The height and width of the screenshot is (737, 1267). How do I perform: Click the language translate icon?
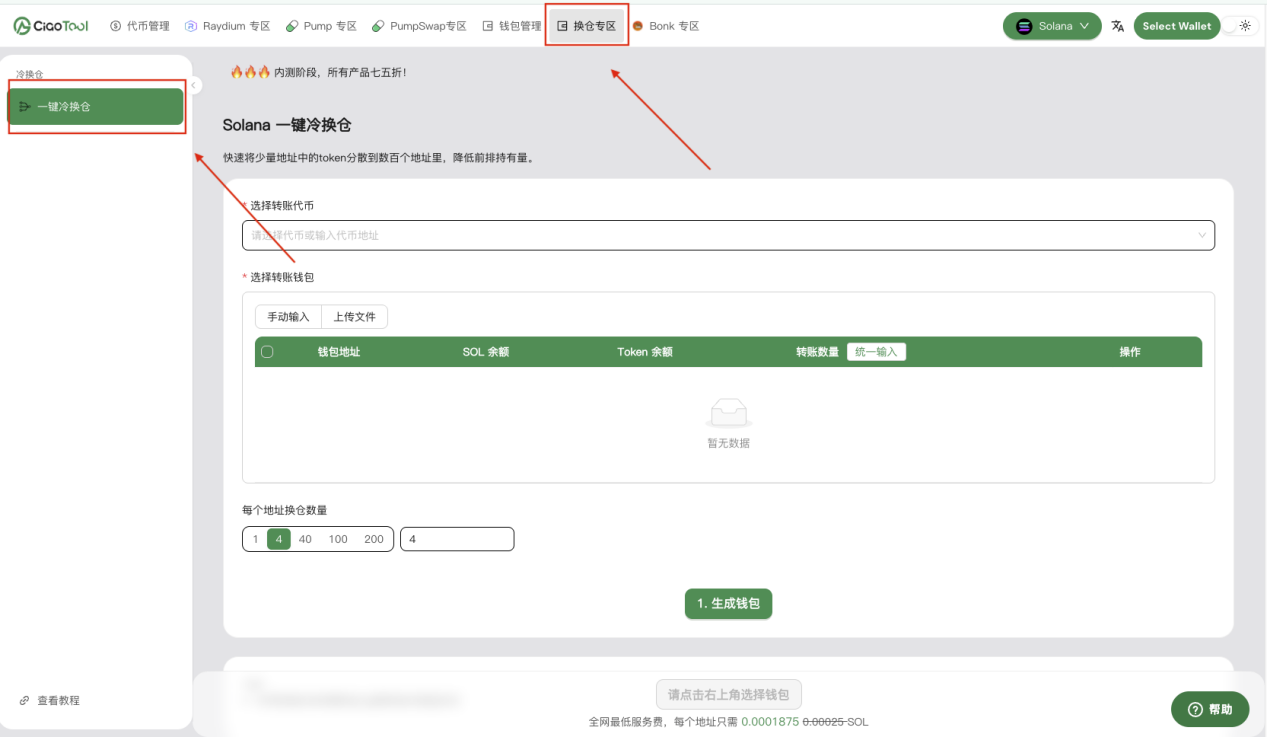tap(1118, 26)
